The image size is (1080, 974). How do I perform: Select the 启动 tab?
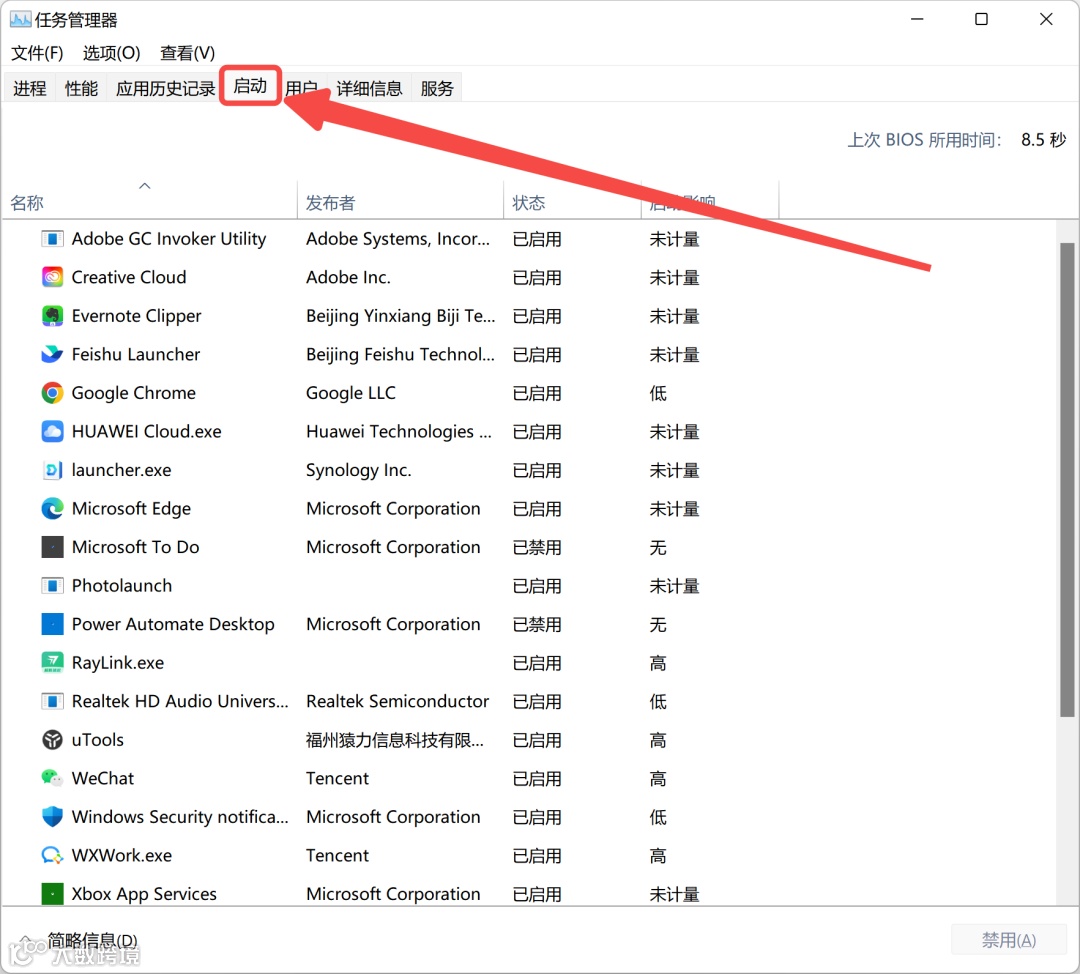[x=250, y=86]
